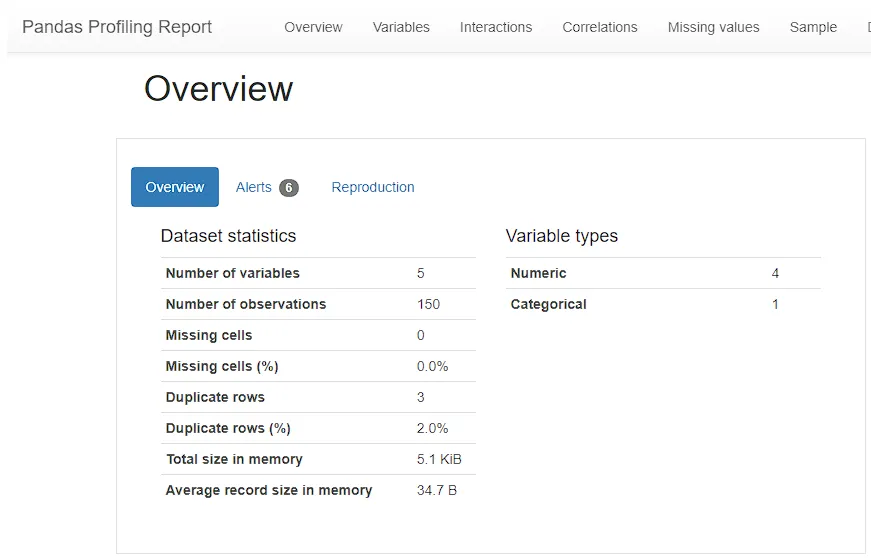Go to the Sample section
871x558 pixels.
click(813, 27)
